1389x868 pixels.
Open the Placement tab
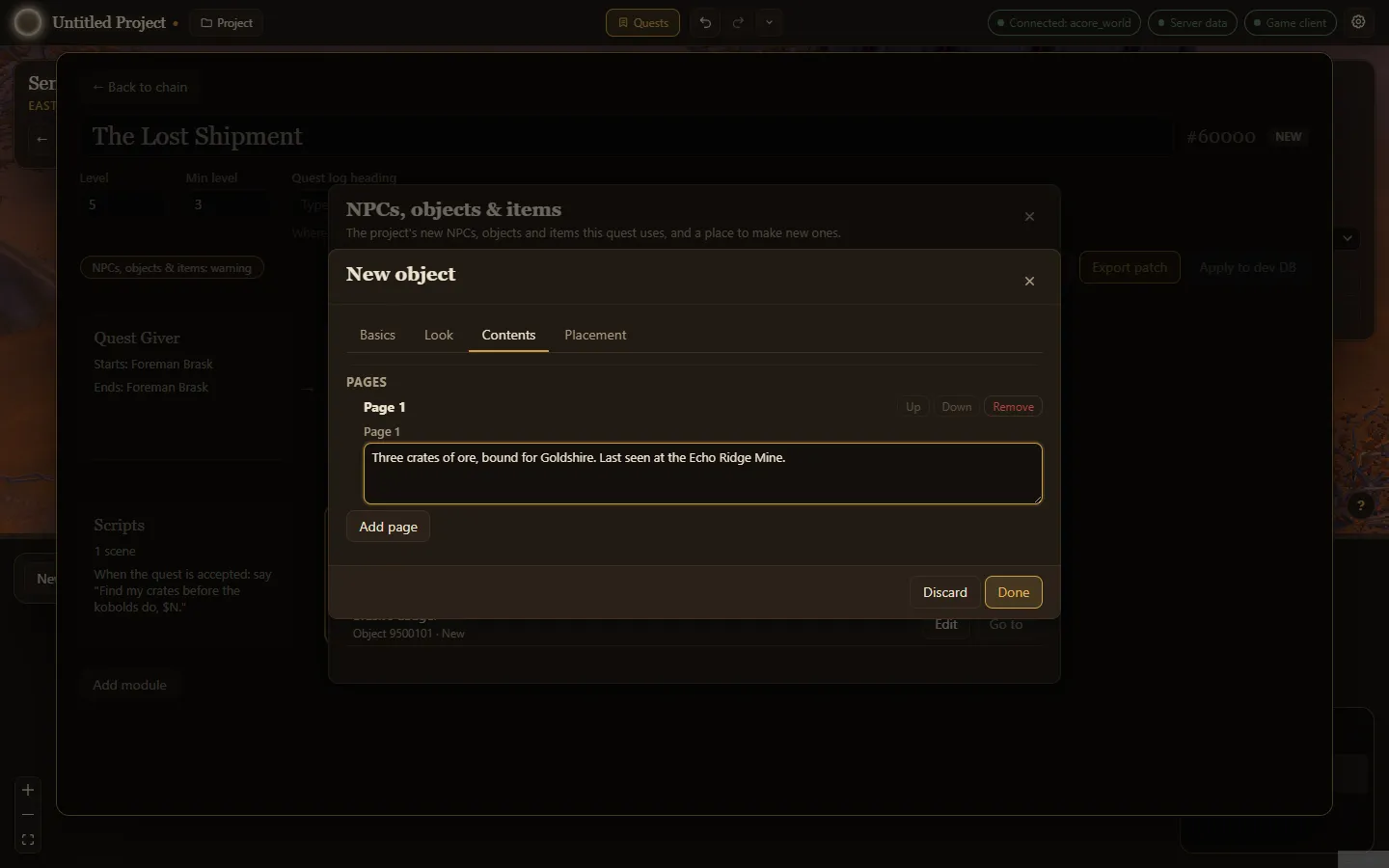[595, 335]
